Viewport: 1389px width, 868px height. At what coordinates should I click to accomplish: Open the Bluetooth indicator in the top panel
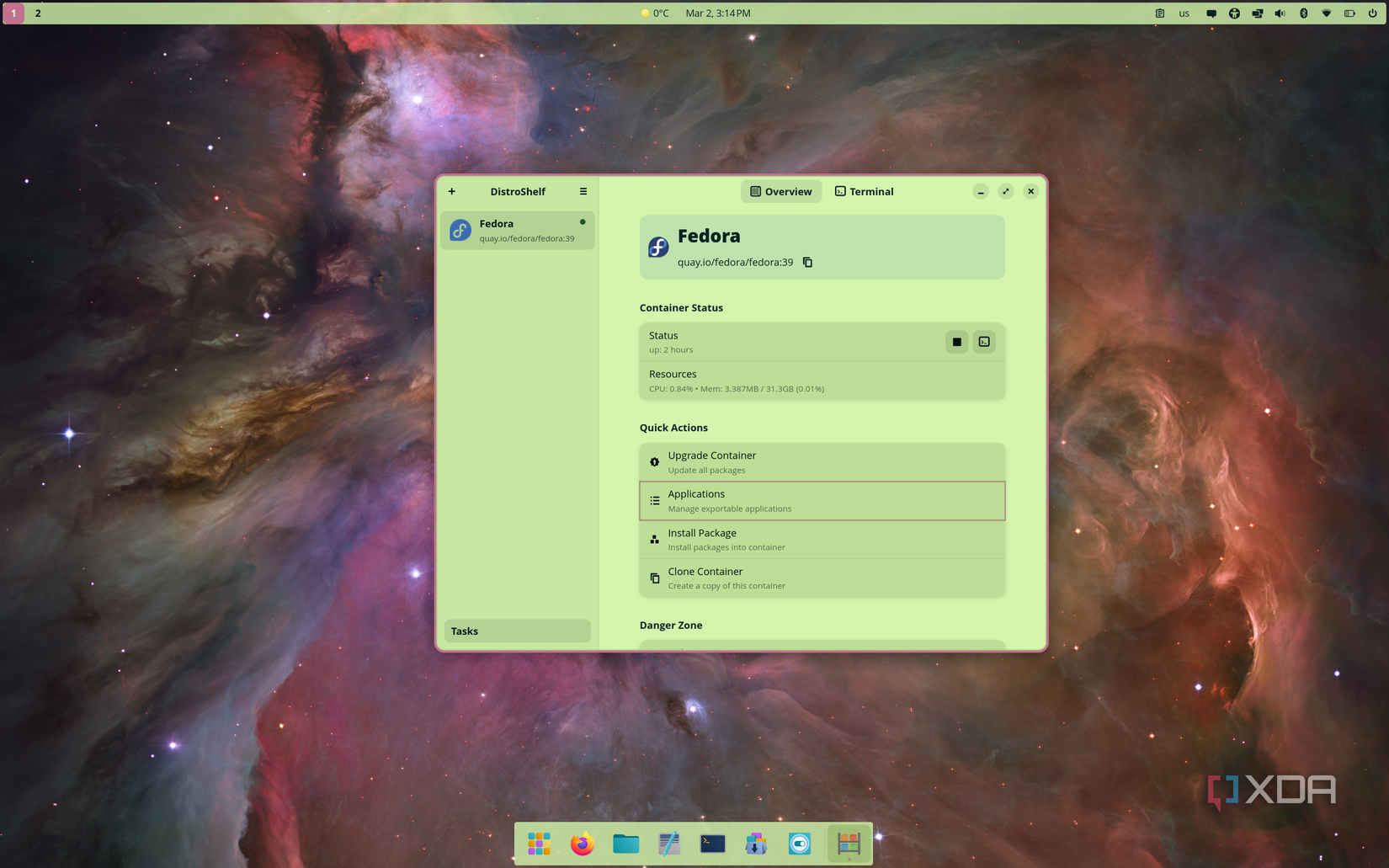[x=1303, y=13]
